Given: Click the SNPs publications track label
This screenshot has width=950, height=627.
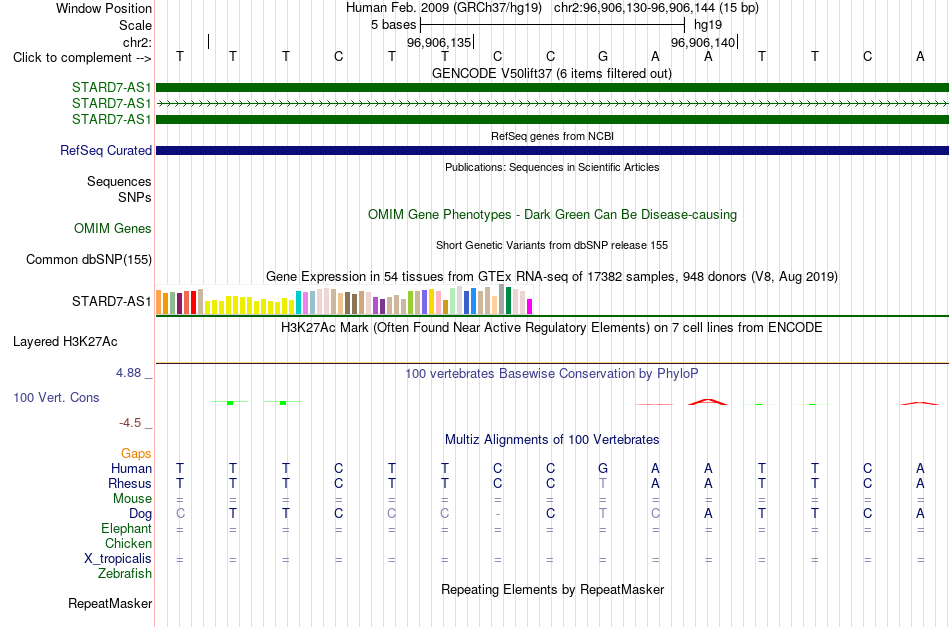Looking at the screenshot, I should (135, 197).
